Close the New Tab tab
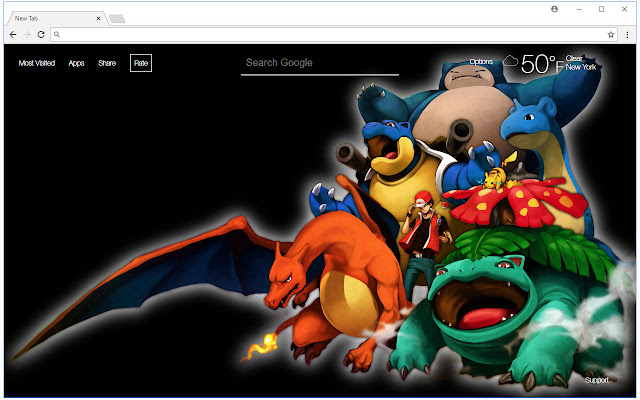 [98, 18]
